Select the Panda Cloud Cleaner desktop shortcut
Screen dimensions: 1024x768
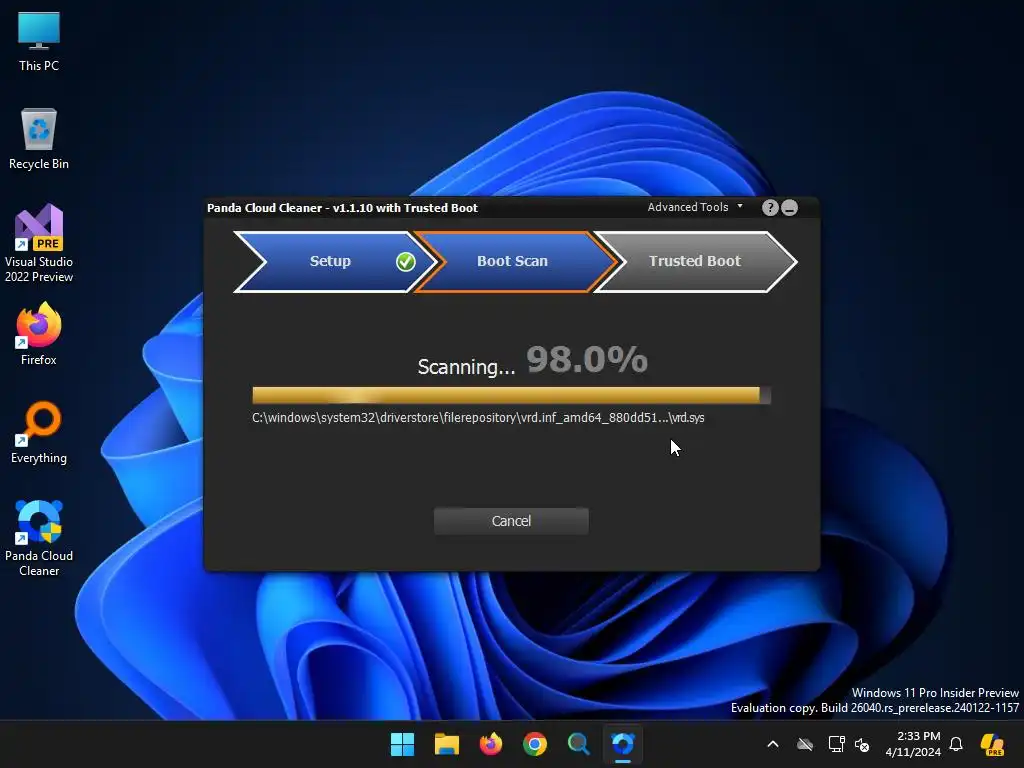[39, 538]
